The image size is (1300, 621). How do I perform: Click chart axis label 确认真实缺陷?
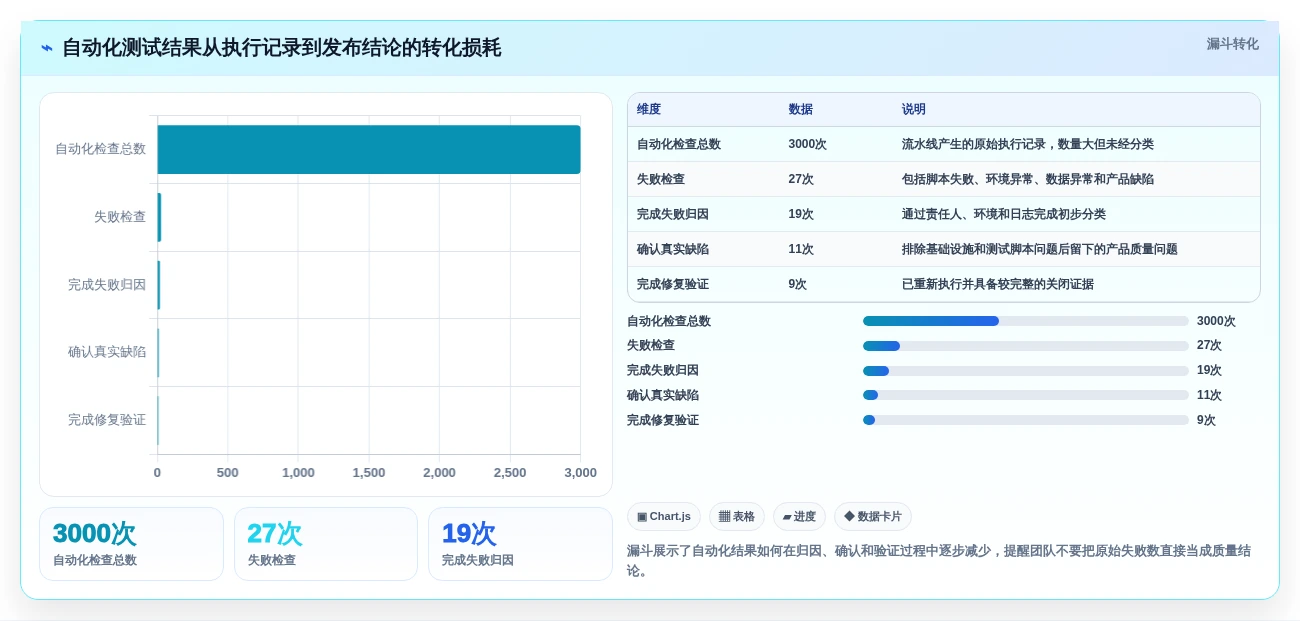tap(107, 352)
